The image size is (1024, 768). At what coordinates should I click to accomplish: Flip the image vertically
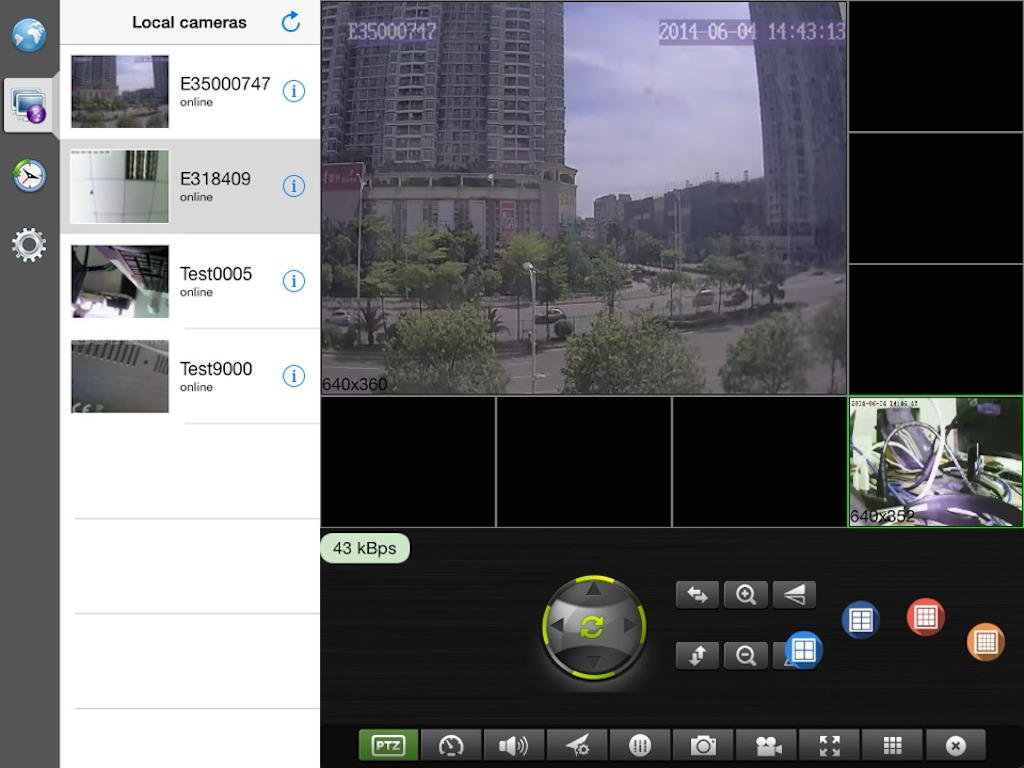pyautogui.click(x=697, y=656)
